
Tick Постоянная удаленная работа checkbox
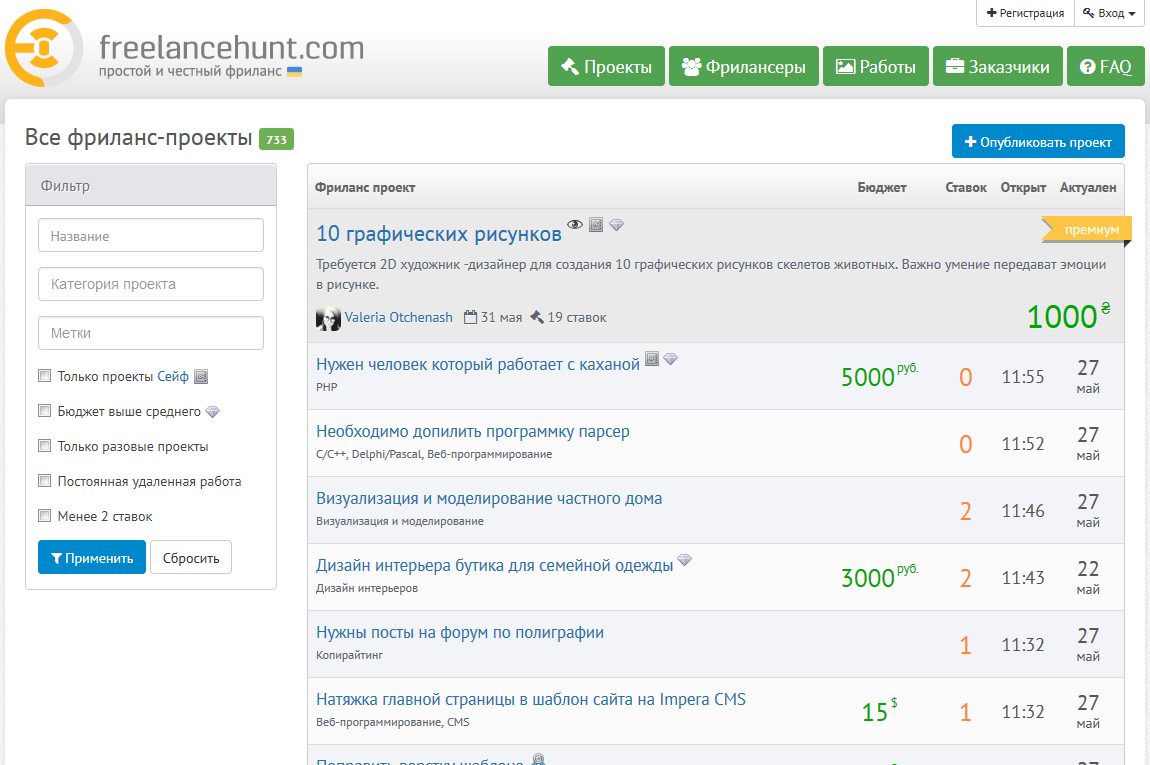(44, 481)
